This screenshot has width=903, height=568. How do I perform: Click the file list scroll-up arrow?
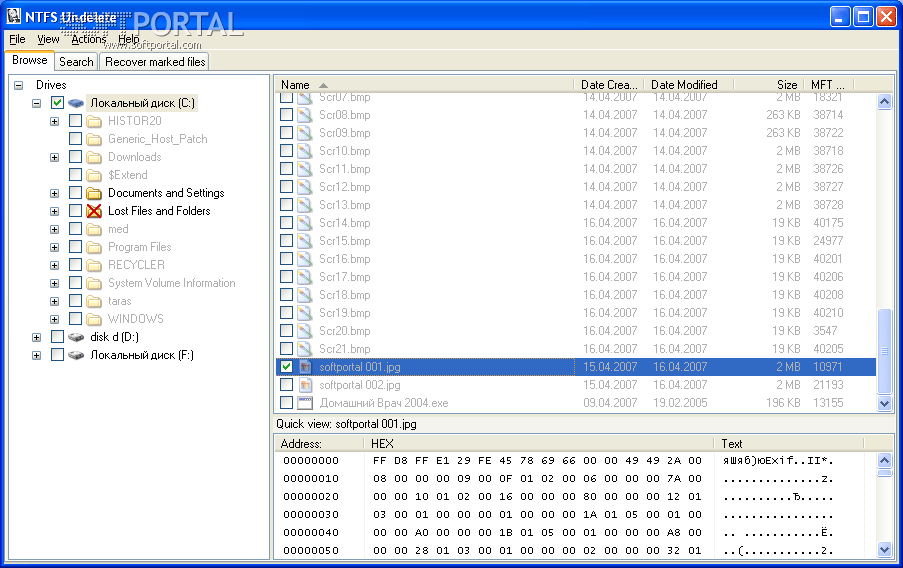[885, 102]
